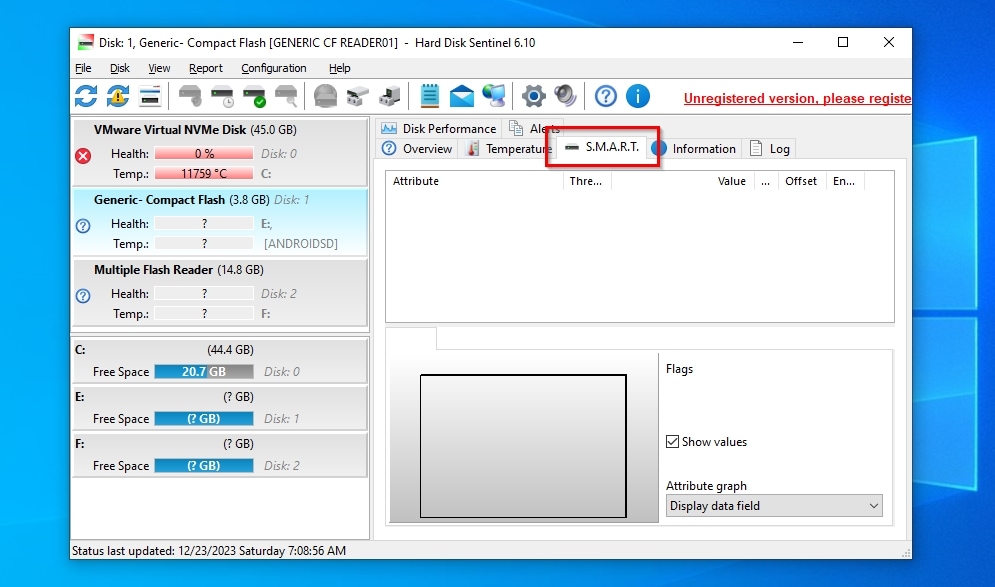Click the Unregistered version registration link
995x587 pixels.
pos(797,98)
